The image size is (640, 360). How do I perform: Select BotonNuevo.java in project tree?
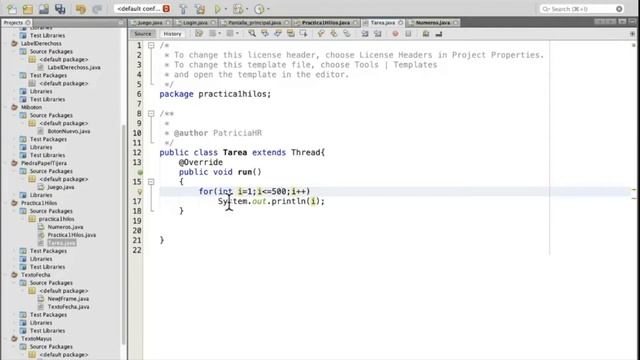point(69,131)
